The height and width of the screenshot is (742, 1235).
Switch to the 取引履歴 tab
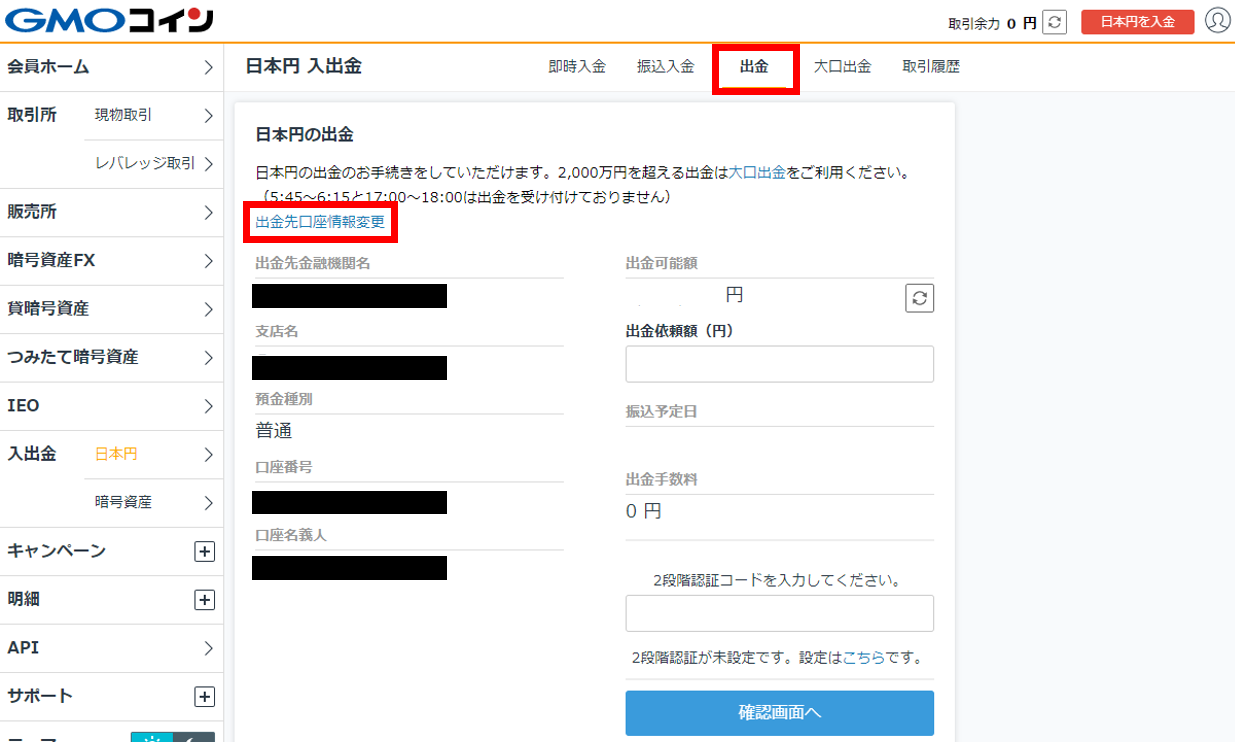931,67
